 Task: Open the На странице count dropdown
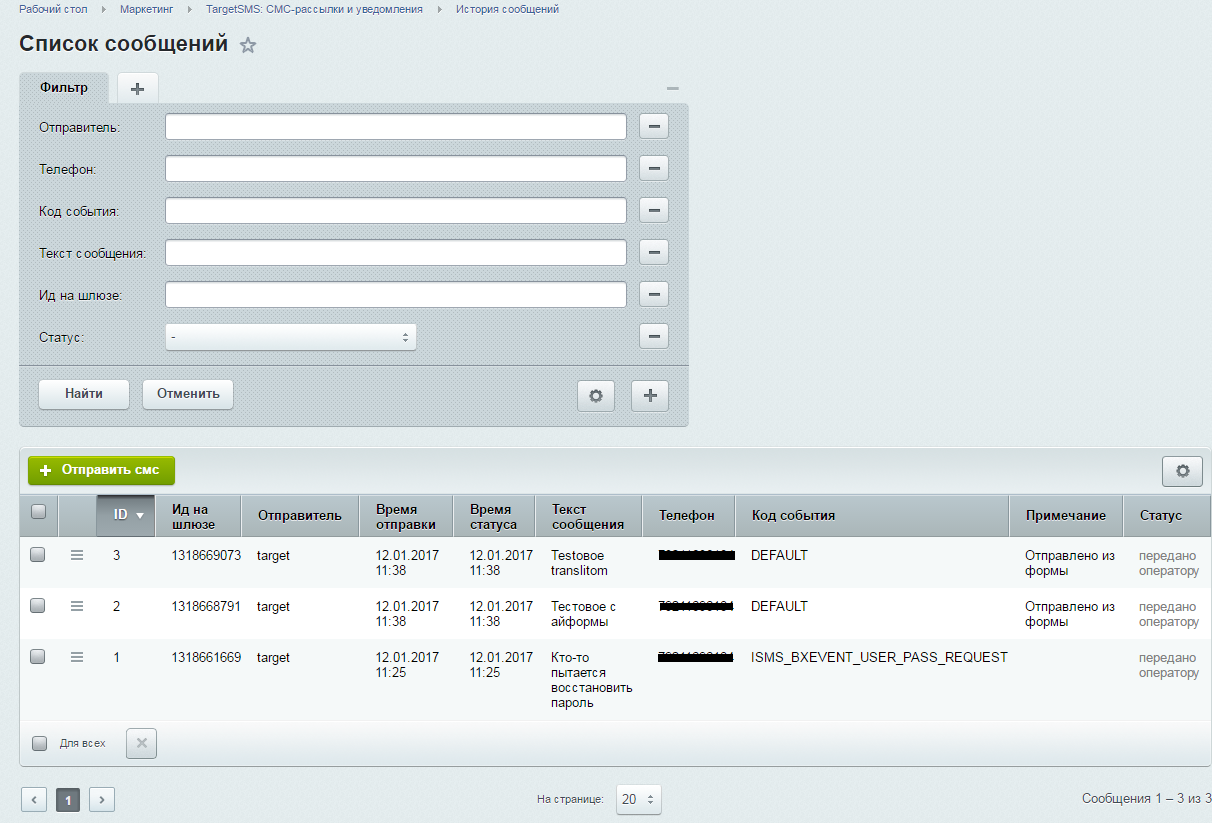coord(638,800)
